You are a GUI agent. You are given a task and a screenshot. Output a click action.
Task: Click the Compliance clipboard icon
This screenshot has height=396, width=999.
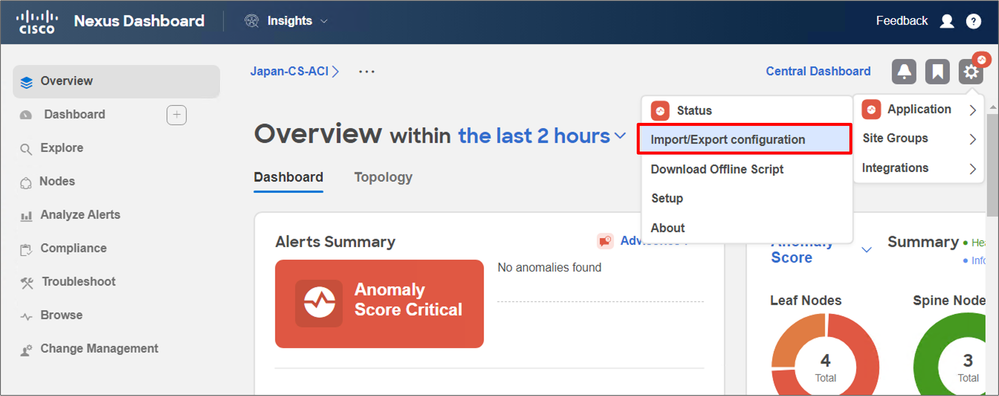[x=26, y=249]
